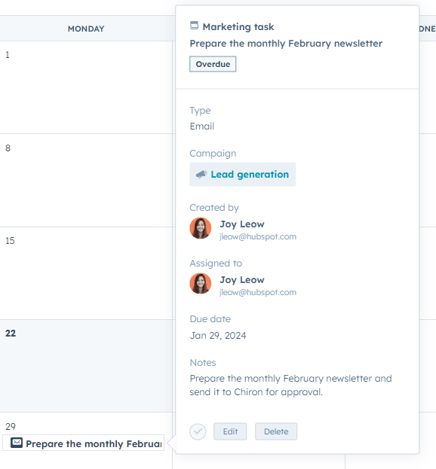This screenshot has height=469, width=436.
Task: Mark task complete with checkmark circle
Action: tap(198, 432)
